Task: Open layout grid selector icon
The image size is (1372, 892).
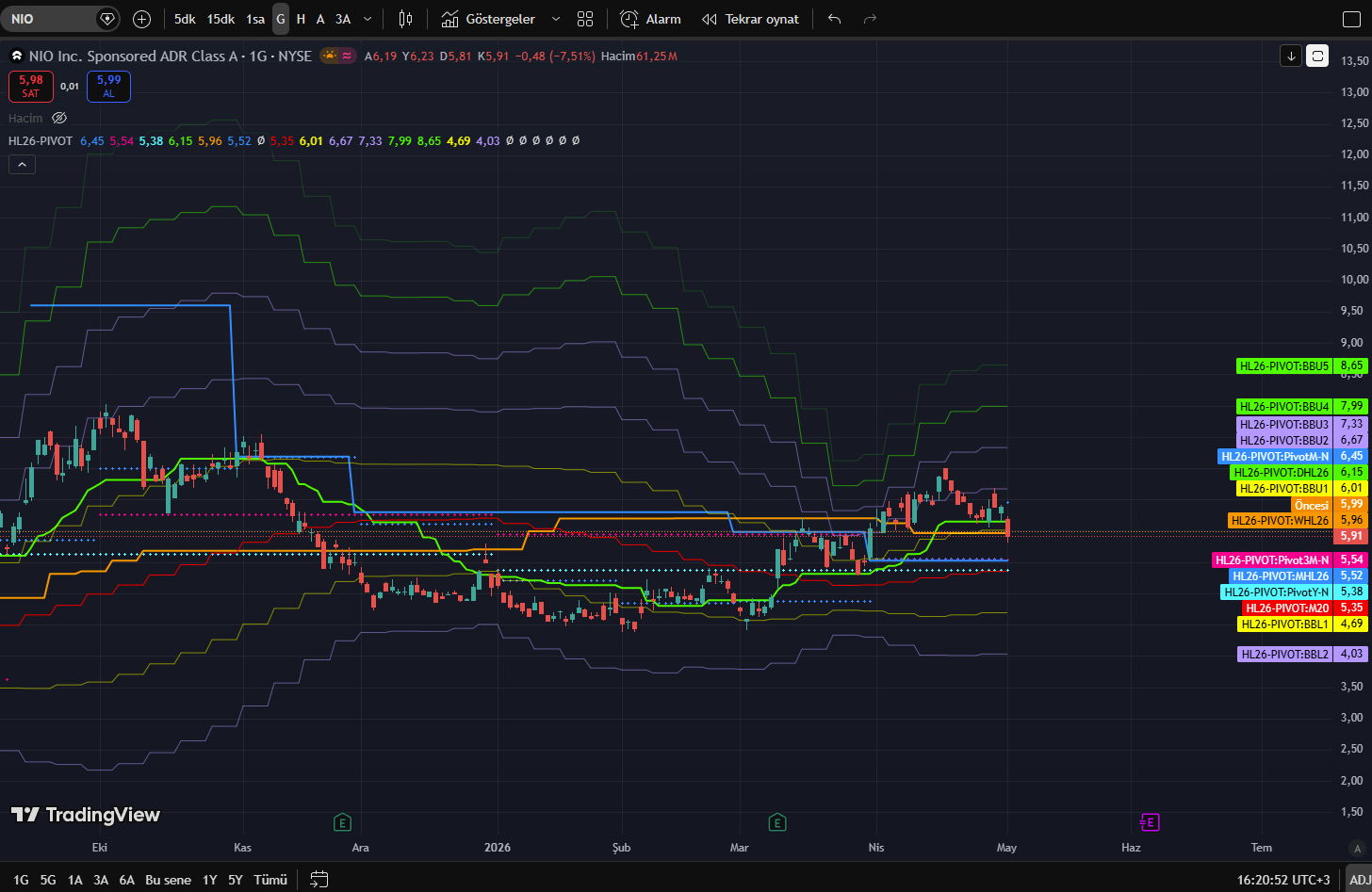Action: [x=585, y=19]
